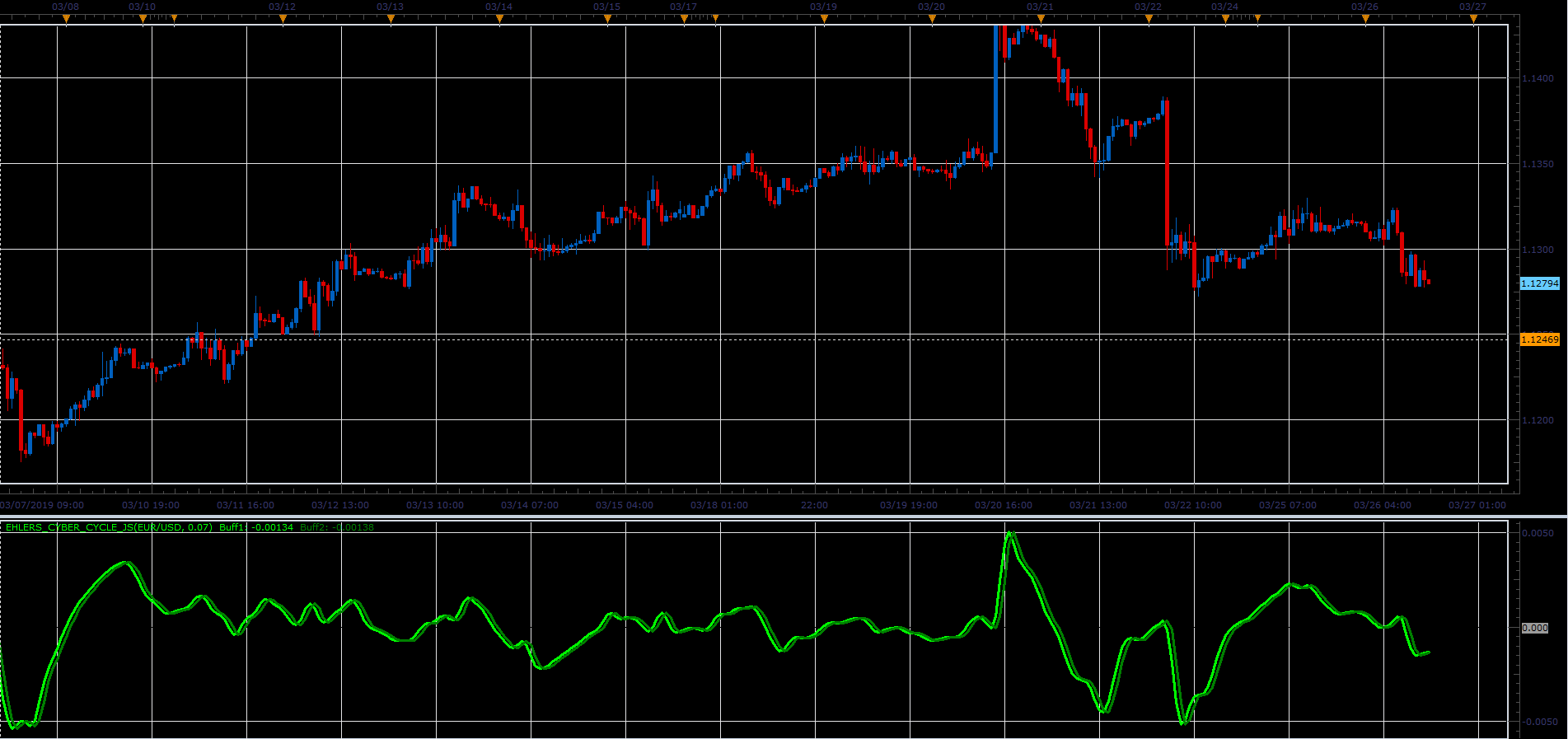1568x739 pixels.
Task: Click the orange marker under 03/13
Action: [391, 18]
